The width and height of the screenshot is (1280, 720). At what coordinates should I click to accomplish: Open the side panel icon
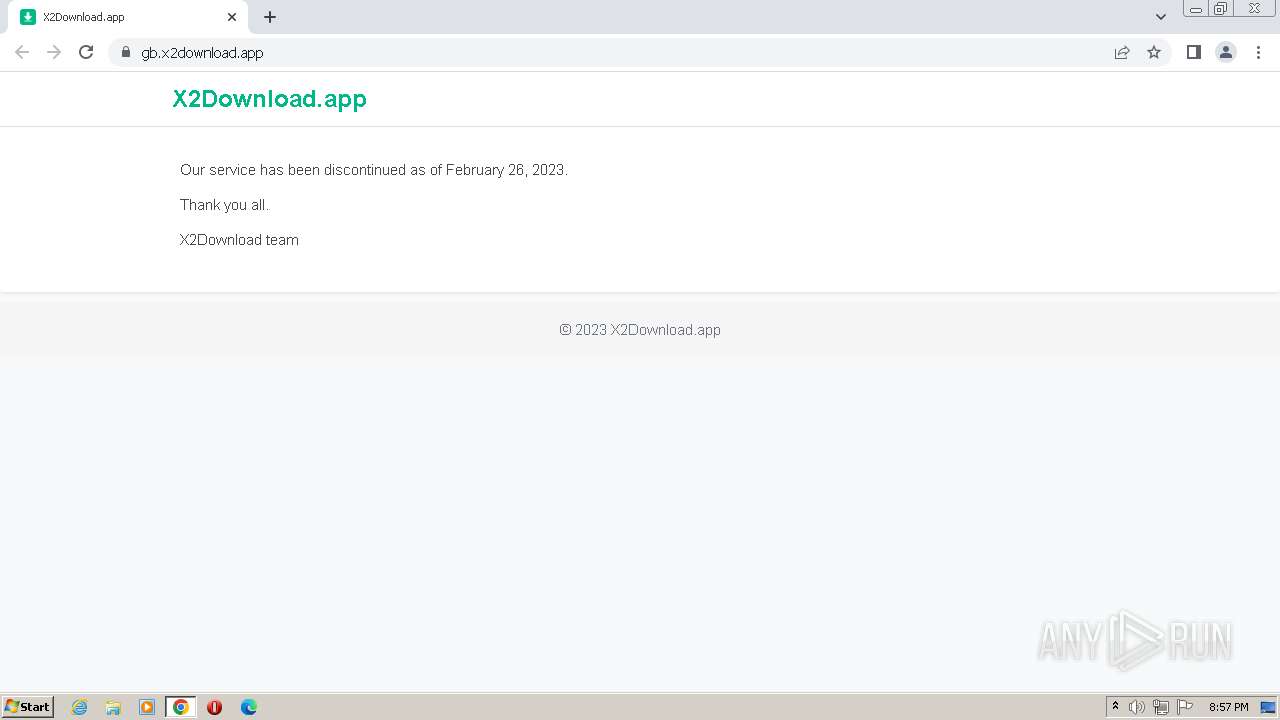point(1193,52)
